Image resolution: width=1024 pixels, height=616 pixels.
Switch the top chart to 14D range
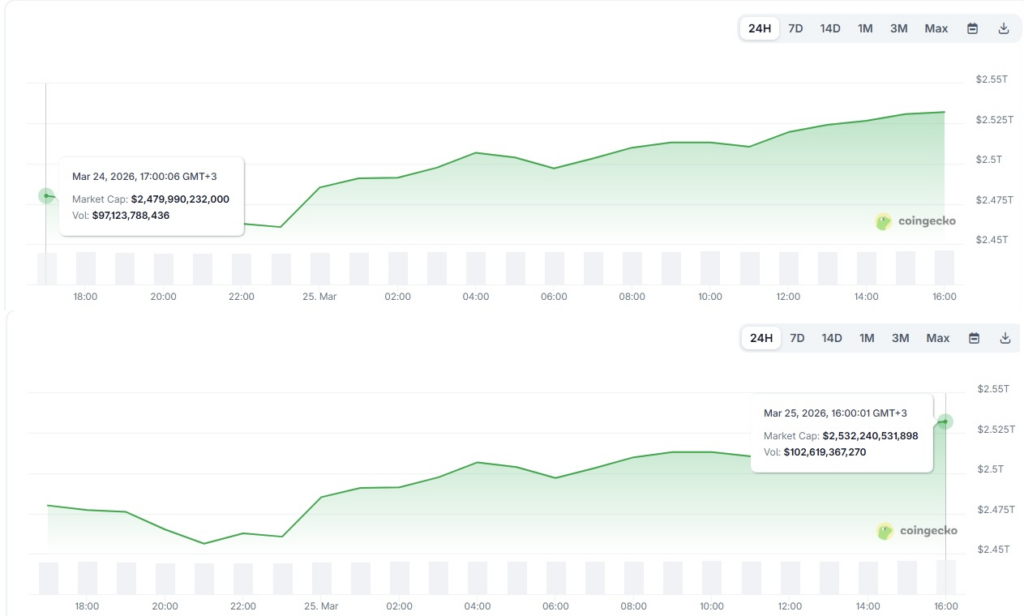pyautogui.click(x=830, y=28)
